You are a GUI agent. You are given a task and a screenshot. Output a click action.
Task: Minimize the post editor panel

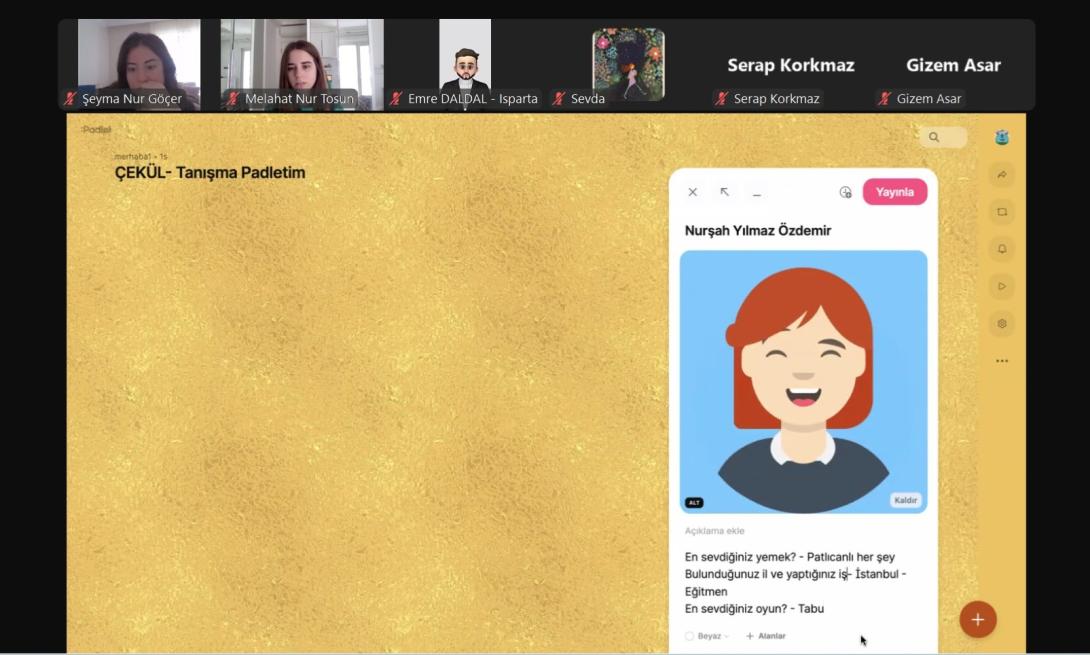click(757, 193)
